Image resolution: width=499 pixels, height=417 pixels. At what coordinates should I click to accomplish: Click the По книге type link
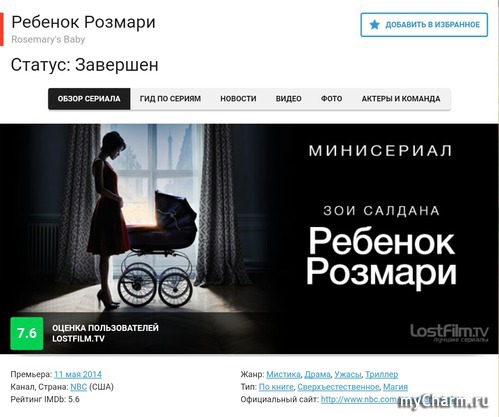tap(276, 387)
